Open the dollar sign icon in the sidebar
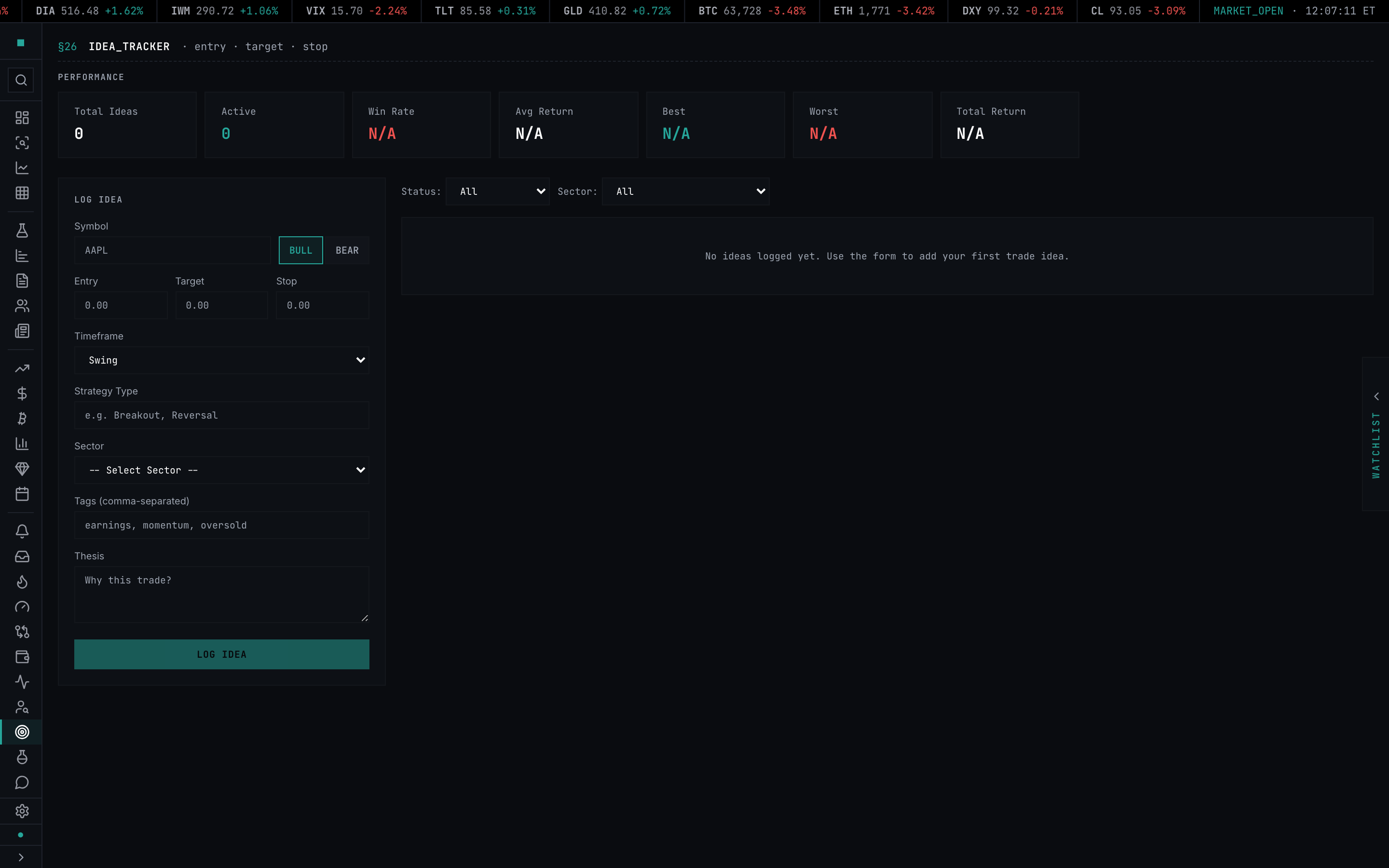 (x=22, y=394)
